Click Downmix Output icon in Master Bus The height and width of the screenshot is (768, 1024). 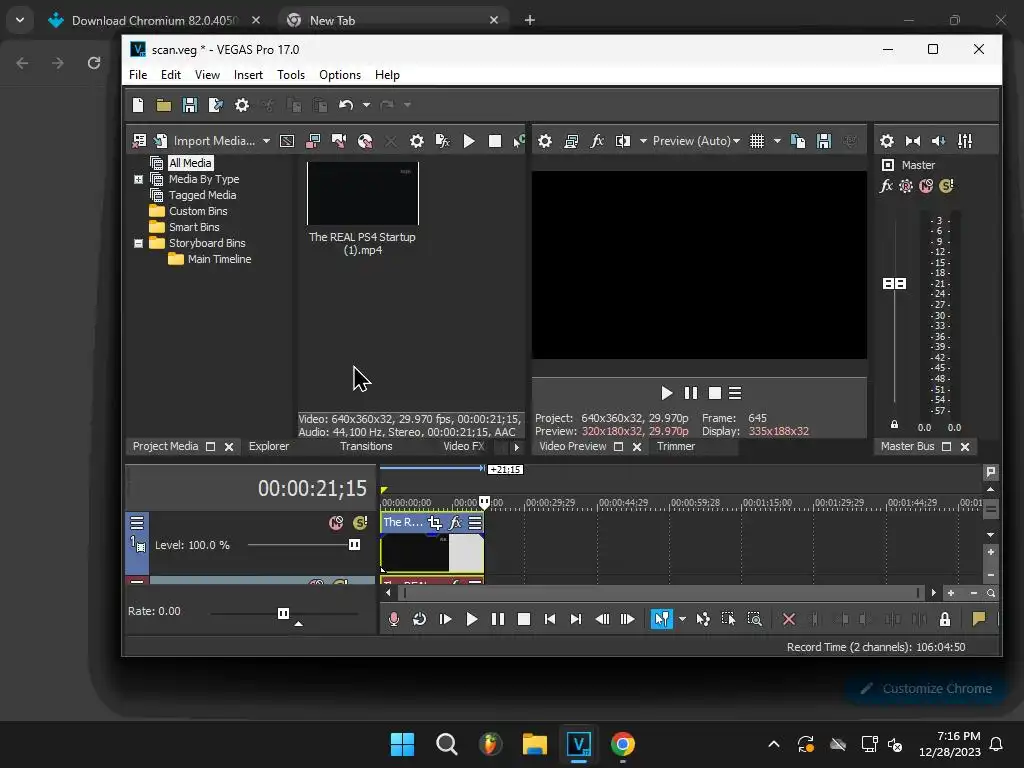913,141
